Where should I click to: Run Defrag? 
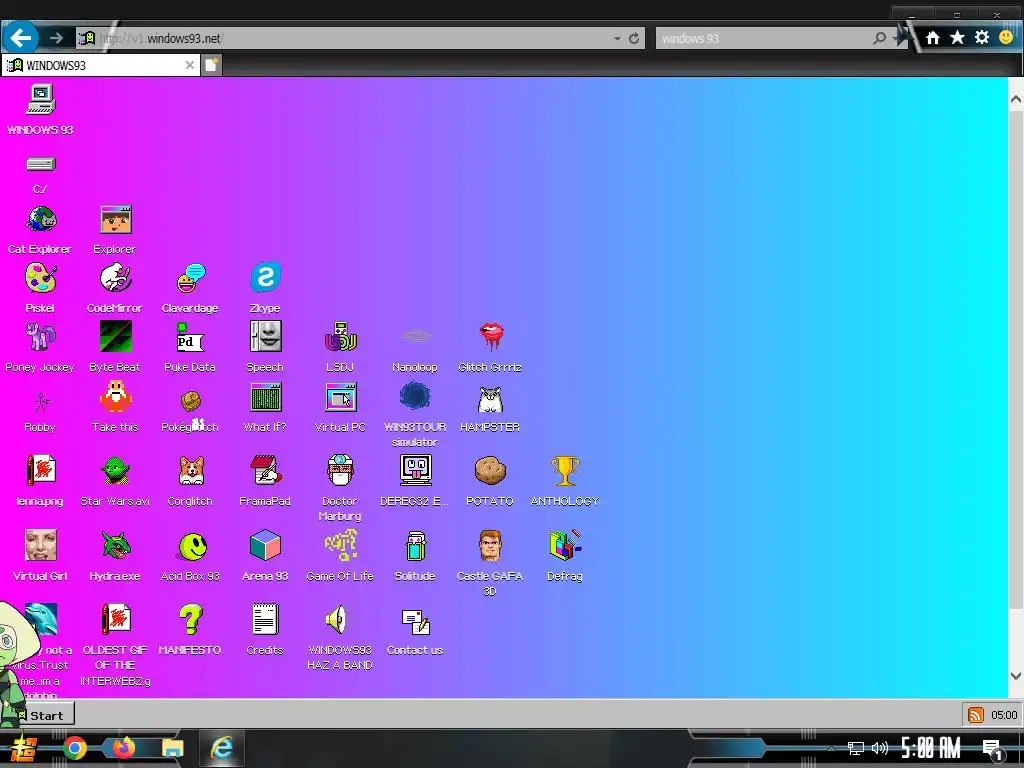[x=566, y=545]
